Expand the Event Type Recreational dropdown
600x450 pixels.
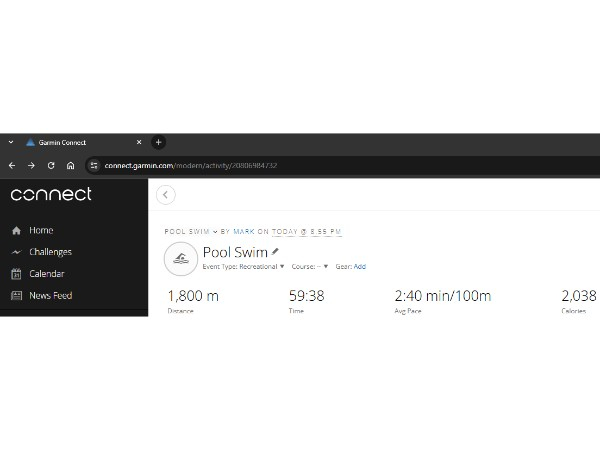click(243, 267)
